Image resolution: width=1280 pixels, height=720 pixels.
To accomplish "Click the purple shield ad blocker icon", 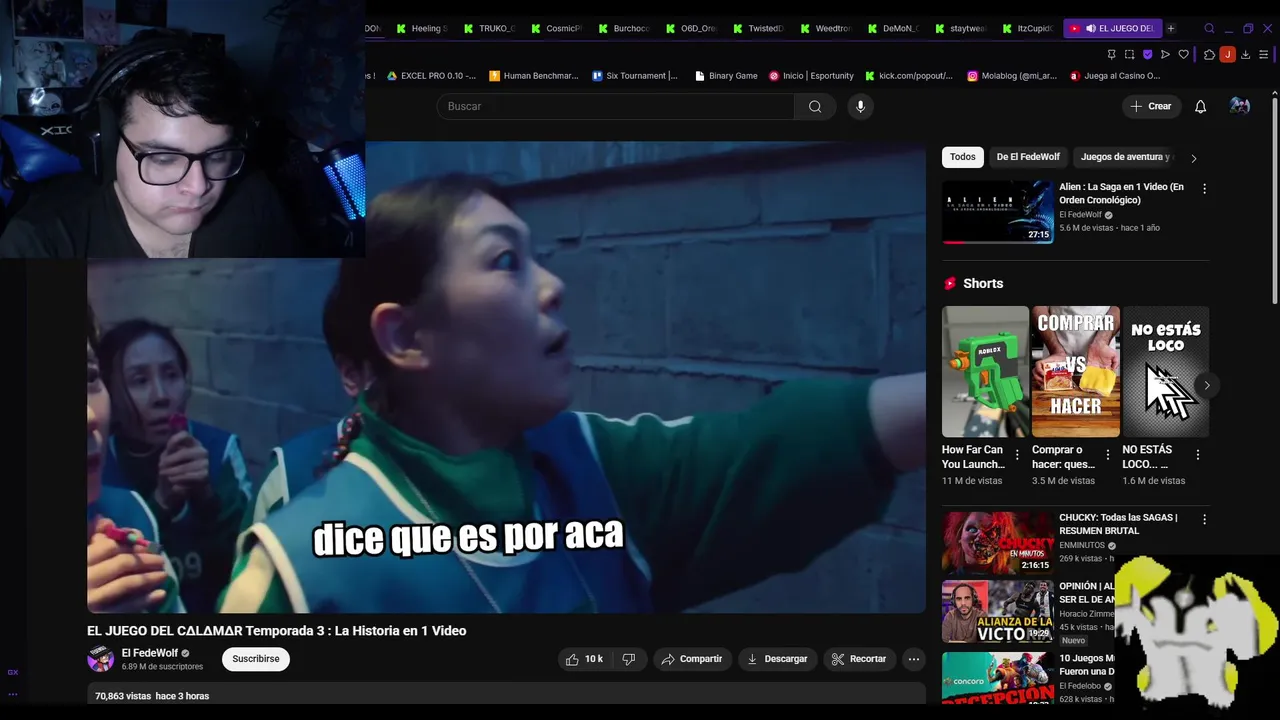I will click(x=1147, y=54).
